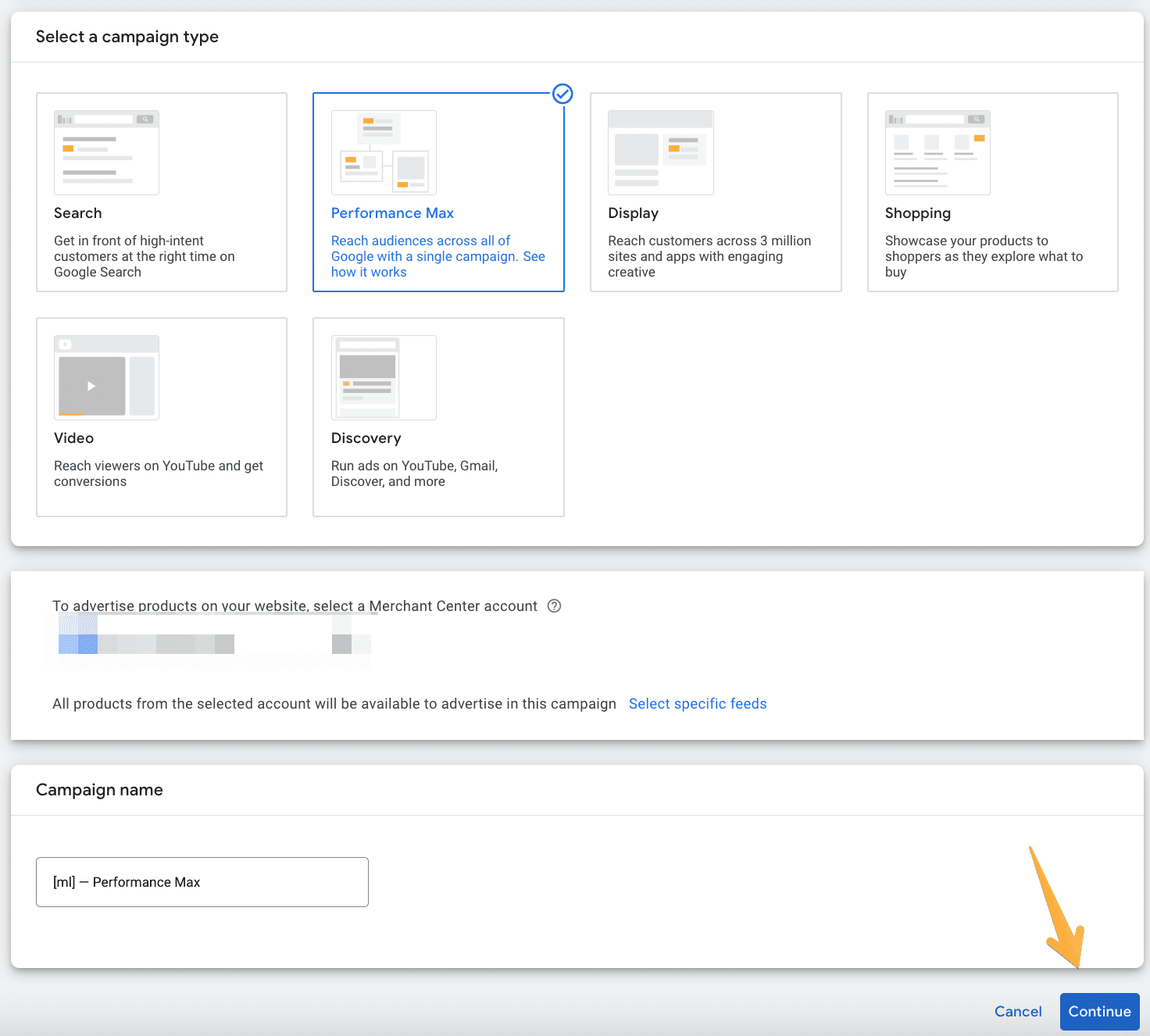
Task: Click the blue Continue button
Action: click(1099, 1012)
